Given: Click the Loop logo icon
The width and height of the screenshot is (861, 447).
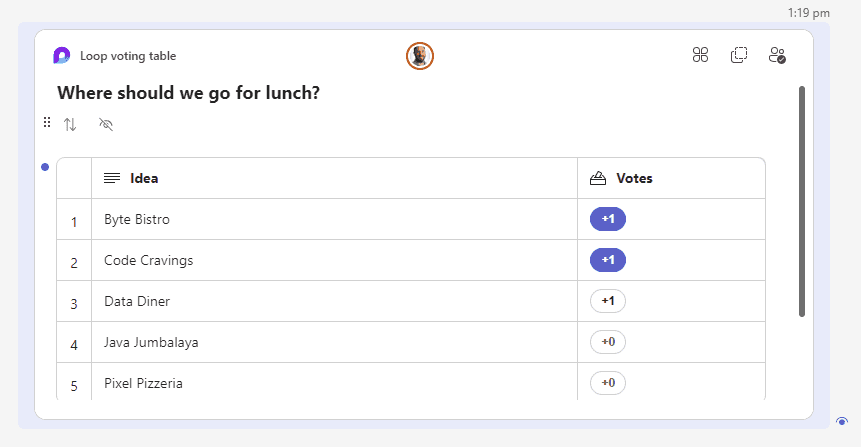Looking at the screenshot, I should coord(62,56).
